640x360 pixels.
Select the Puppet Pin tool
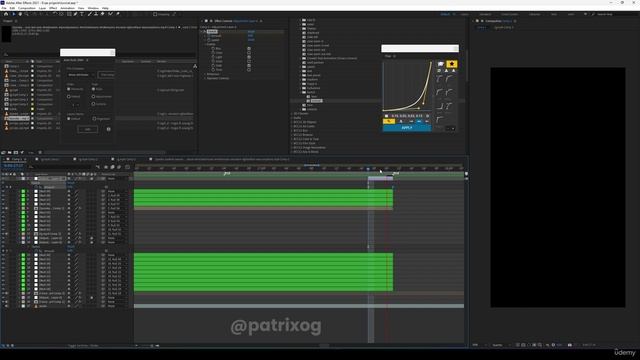tap(118, 14)
